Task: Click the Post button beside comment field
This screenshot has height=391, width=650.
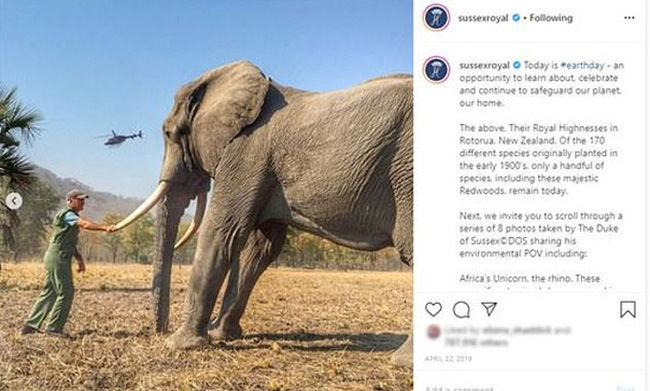Action: click(626, 388)
